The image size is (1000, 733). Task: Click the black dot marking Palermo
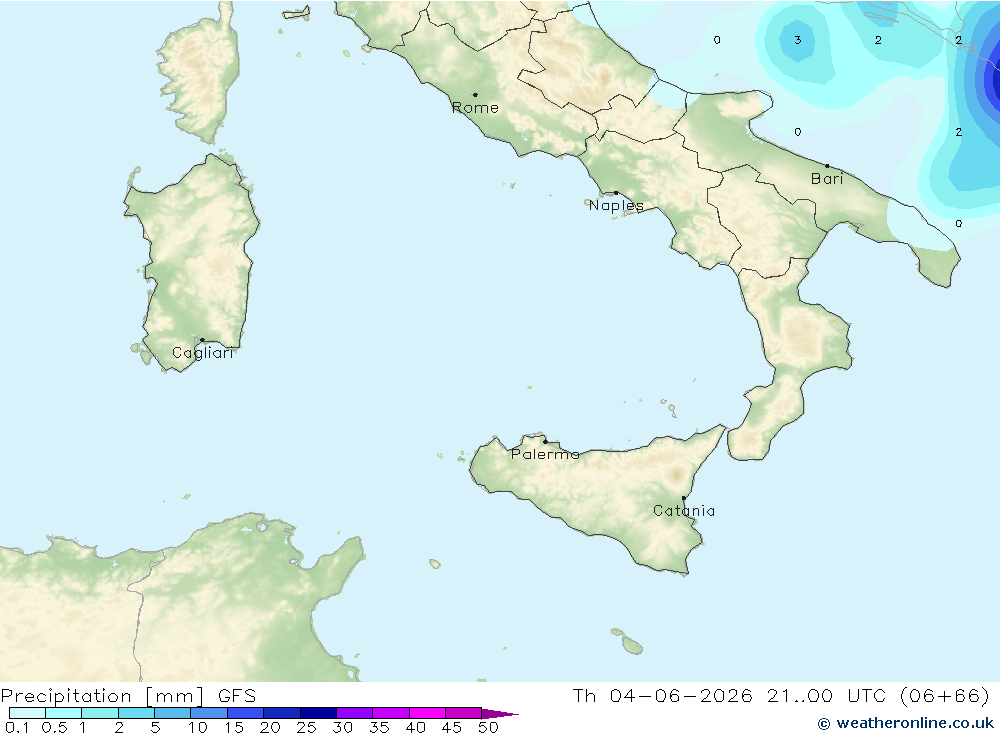coord(545,441)
